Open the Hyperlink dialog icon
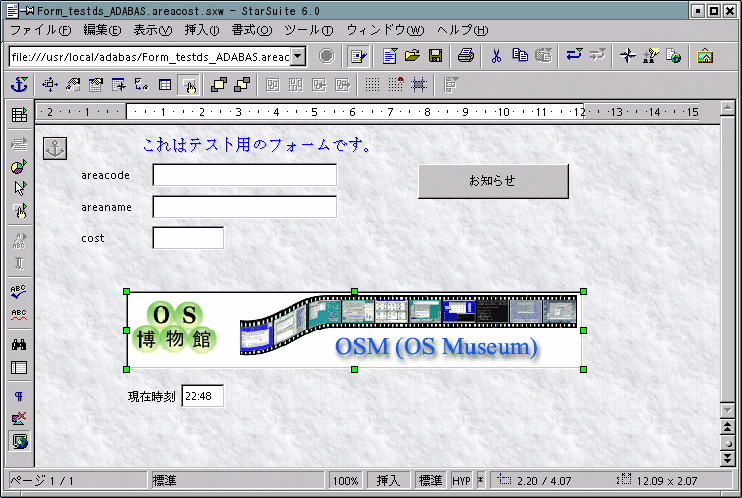742x498 pixels. coord(673,56)
